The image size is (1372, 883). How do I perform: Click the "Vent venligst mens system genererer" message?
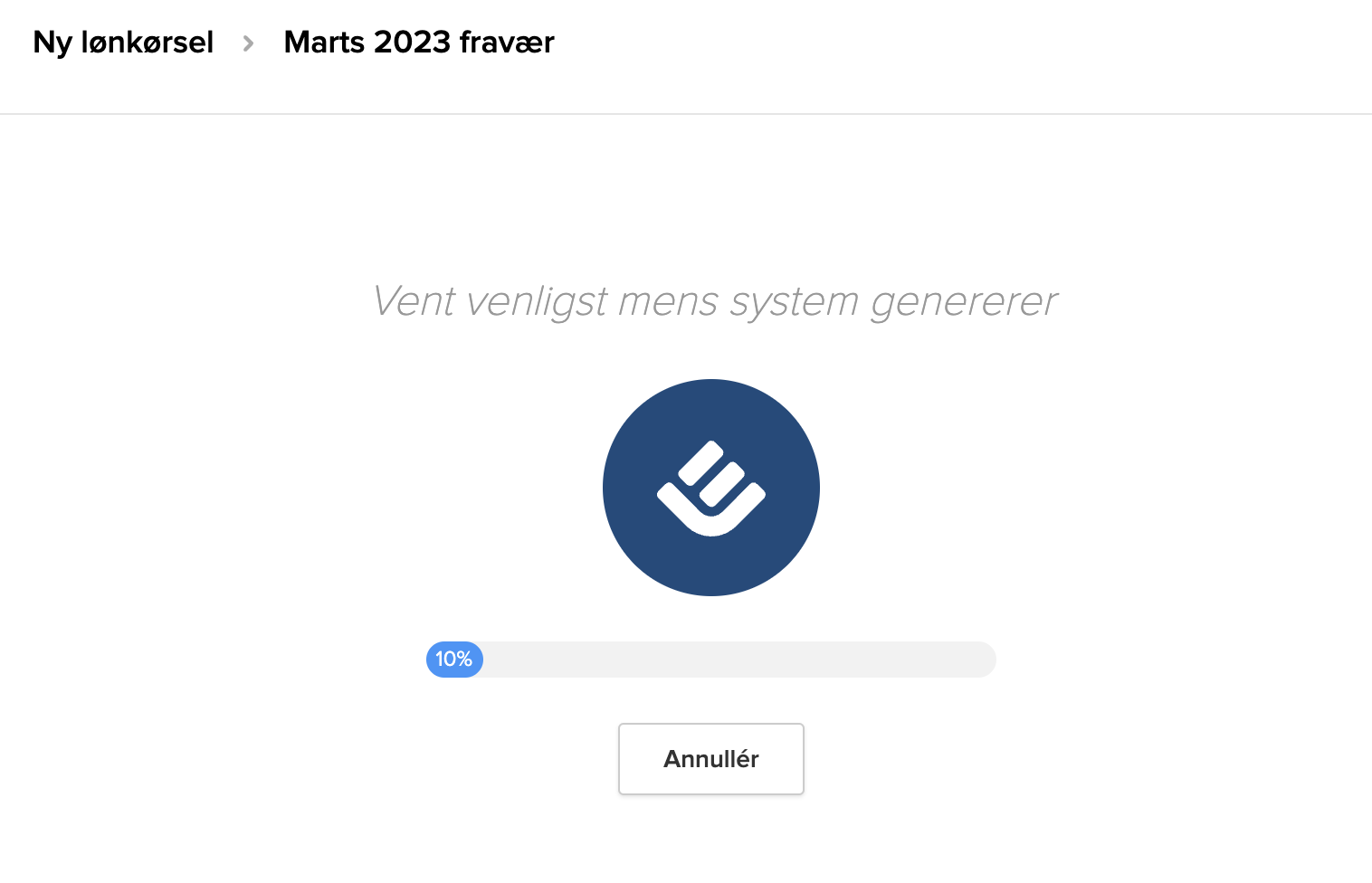coord(714,301)
